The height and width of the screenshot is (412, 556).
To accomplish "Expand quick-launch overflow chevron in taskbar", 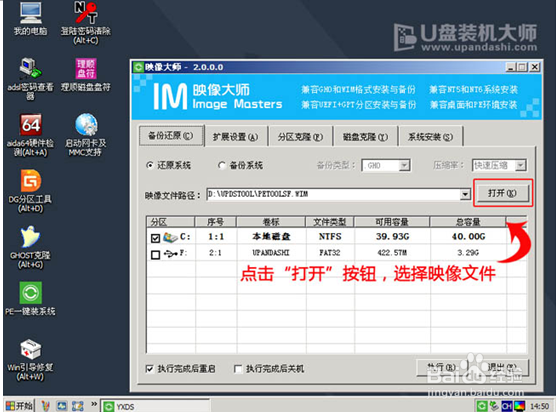I will pyautogui.click(x=94, y=404).
